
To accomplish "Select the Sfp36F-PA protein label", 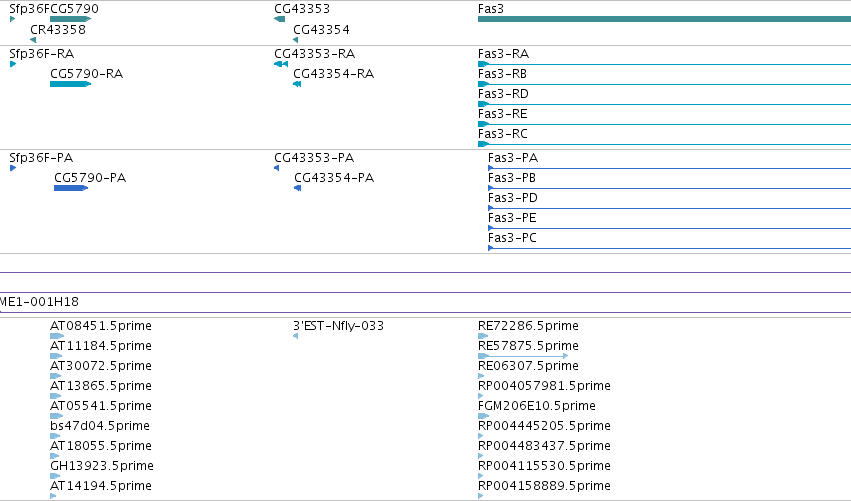I will point(41,158).
